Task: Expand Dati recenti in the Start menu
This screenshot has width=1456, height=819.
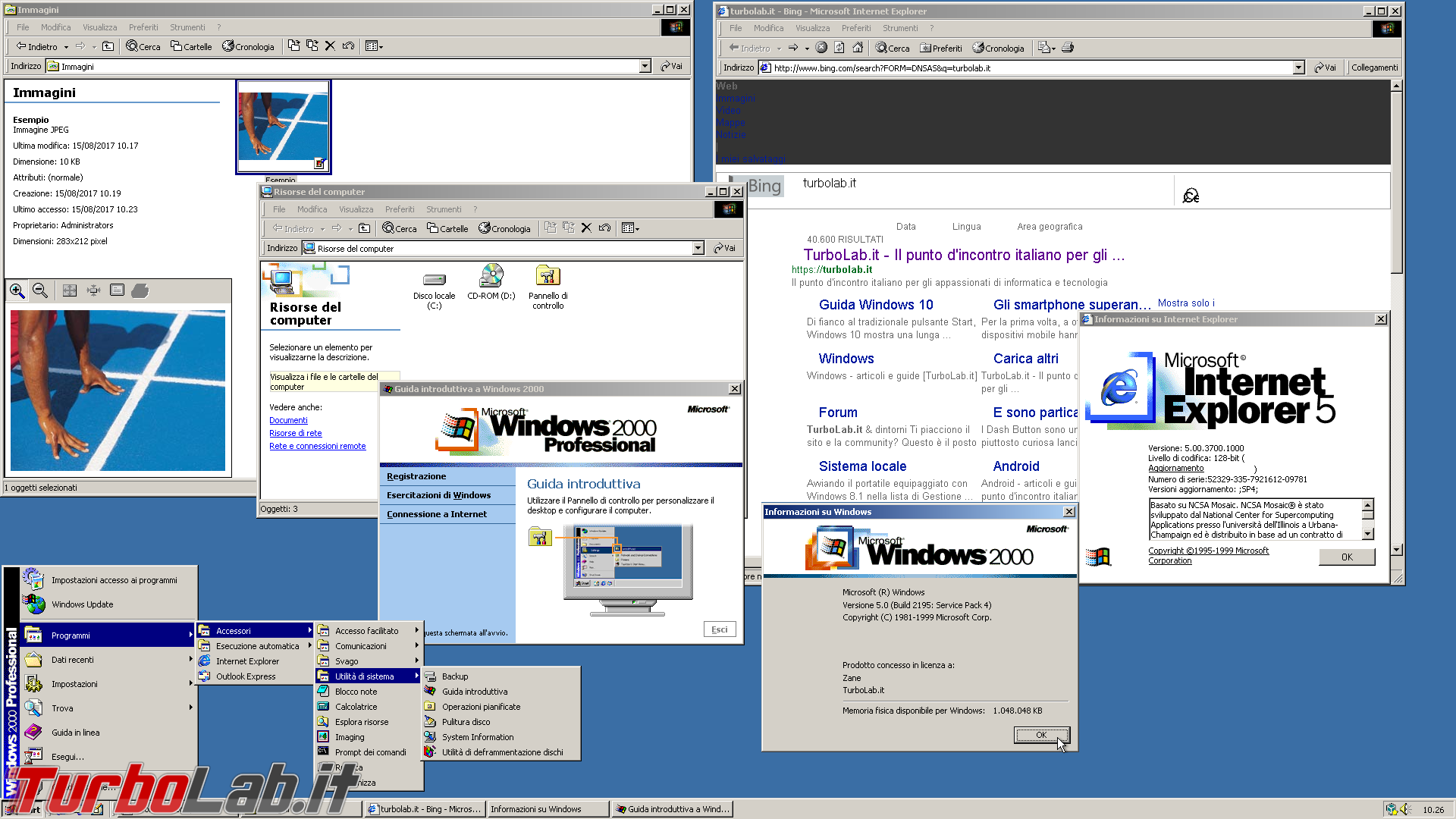Action: click(109, 660)
